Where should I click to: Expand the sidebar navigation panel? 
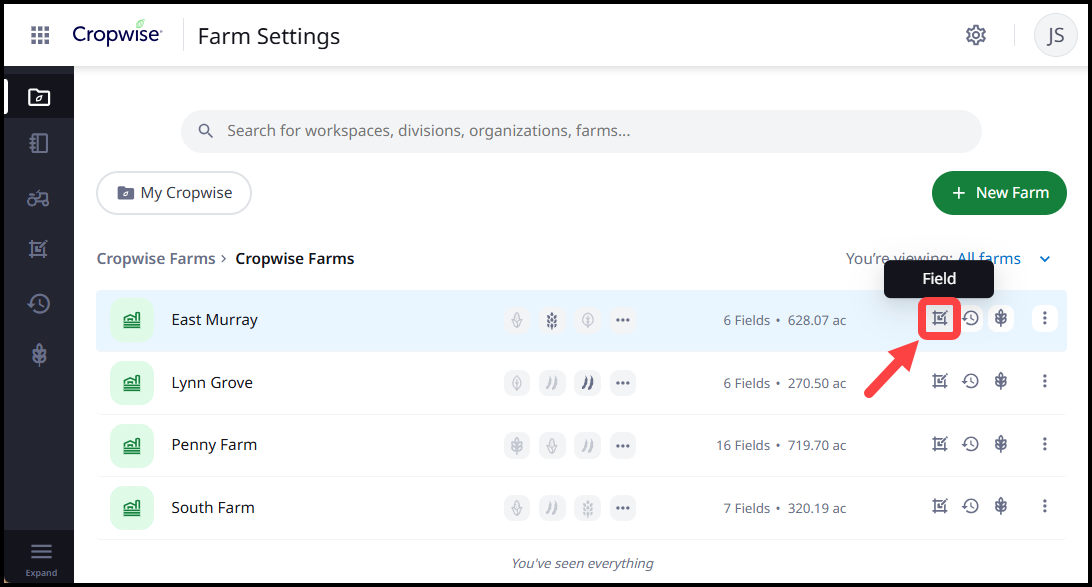pos(40,558)
